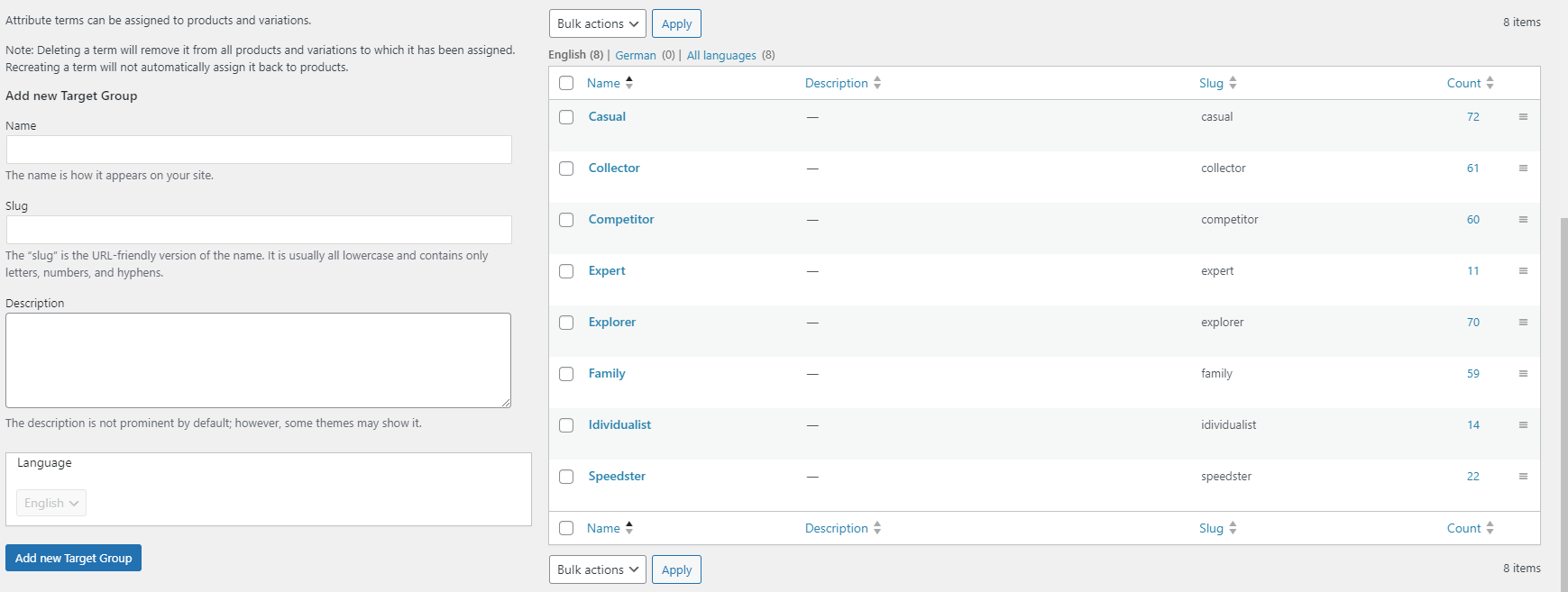Open the bottom Bulk actions dropdown
Image resolution: width=1568 pixels, height=592 pixels.
(x=597, y=569)
